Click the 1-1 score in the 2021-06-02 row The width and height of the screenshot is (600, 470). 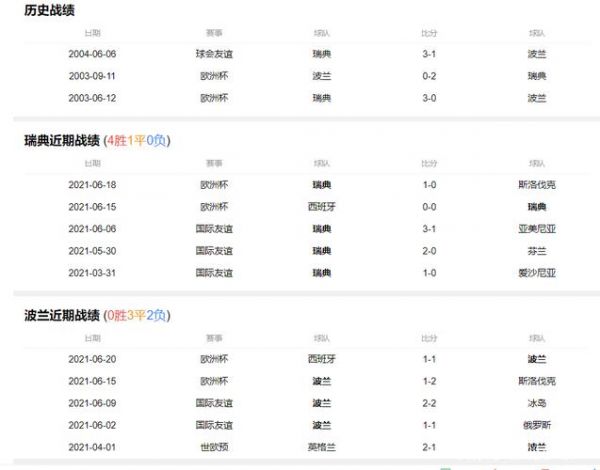[x=429, y=425]
